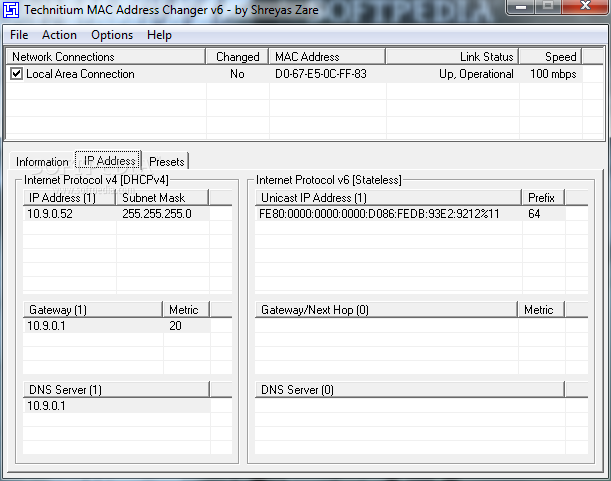
Task: Click the Link Status column header
Action: click(452, 57)
